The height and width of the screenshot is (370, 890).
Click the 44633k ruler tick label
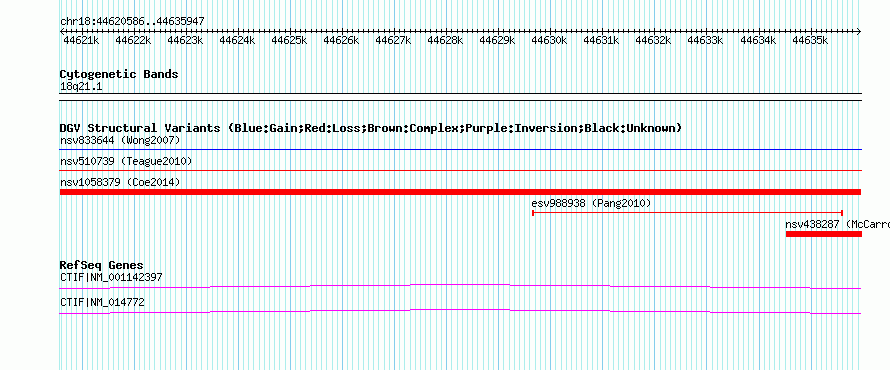(x=706, y=41)
